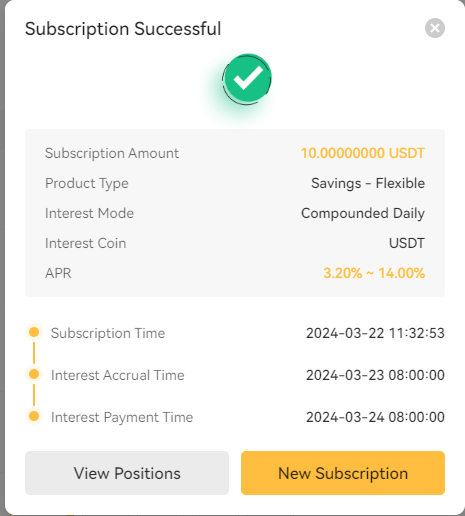Click the Interest Payment Time timeline dot
Screen dimensions: 465x516
coord(34,416)
